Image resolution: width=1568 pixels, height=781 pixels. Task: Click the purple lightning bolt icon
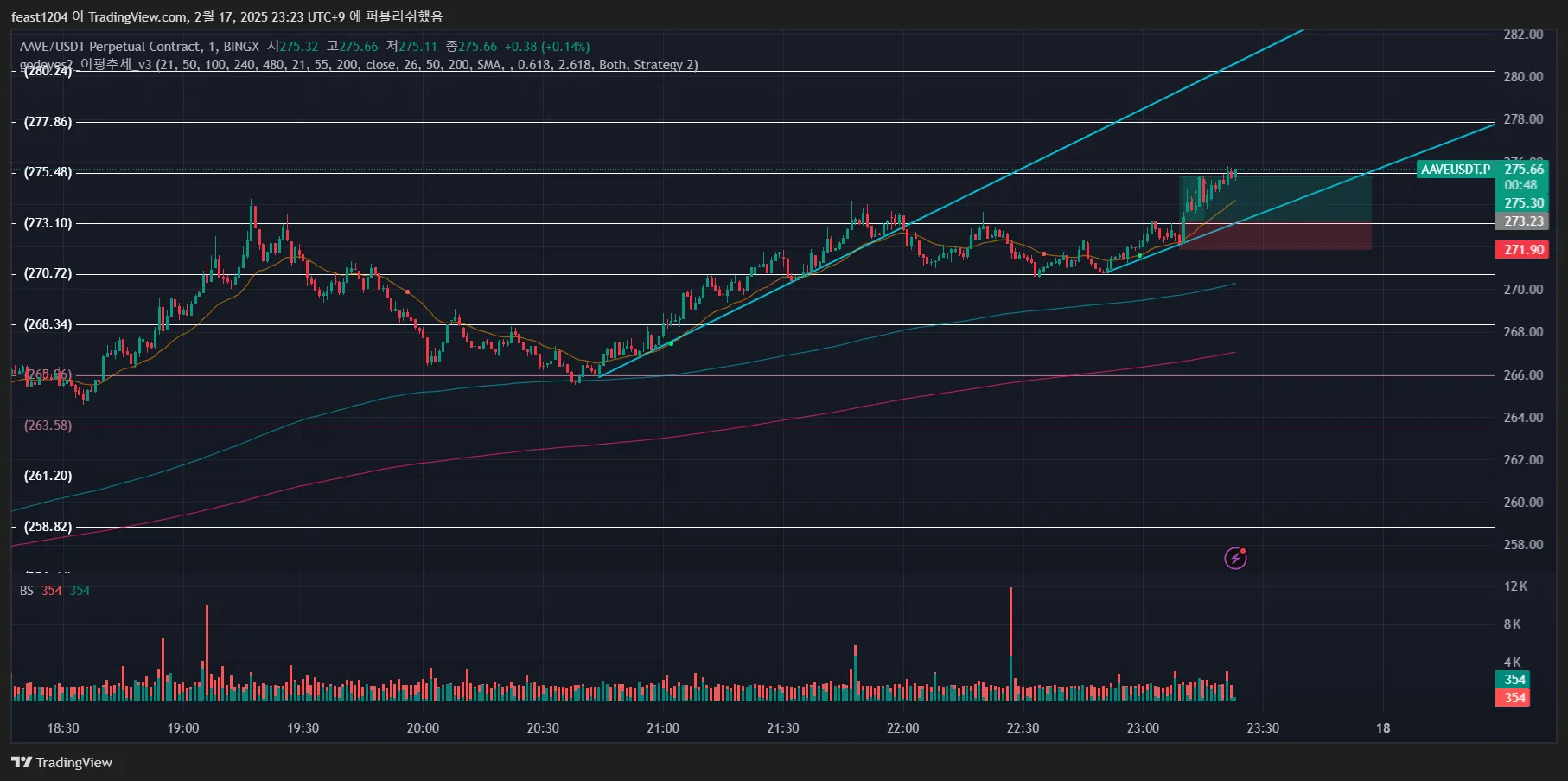[1235, 558]
